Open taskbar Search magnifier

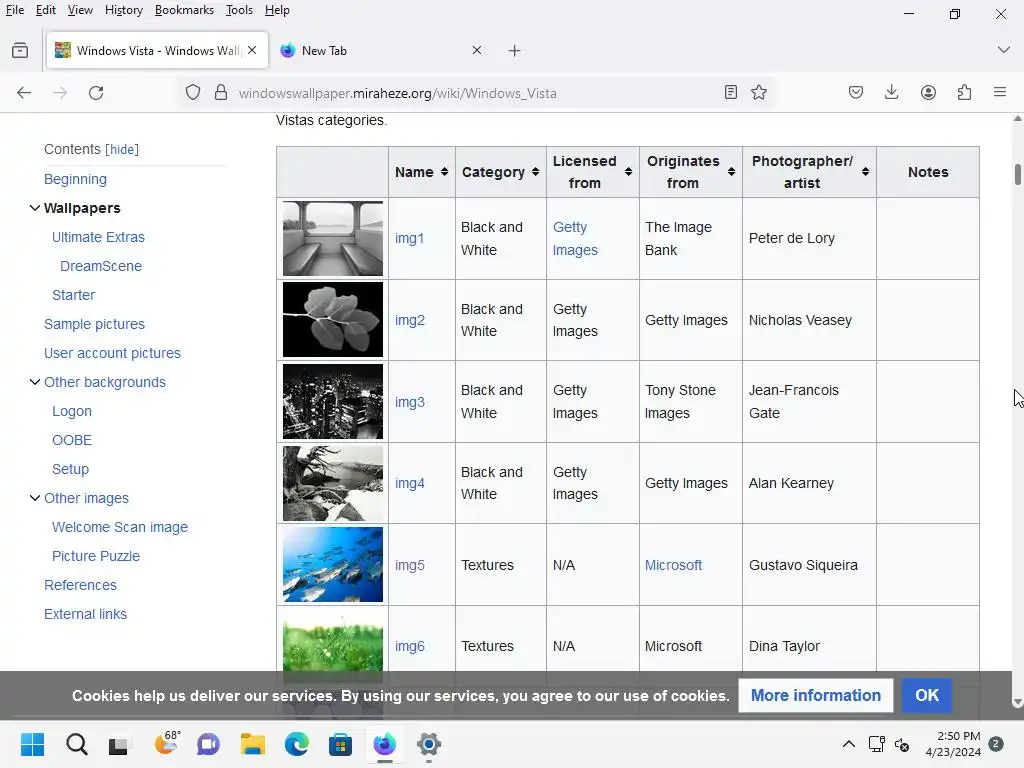click(x=76, y=744)
